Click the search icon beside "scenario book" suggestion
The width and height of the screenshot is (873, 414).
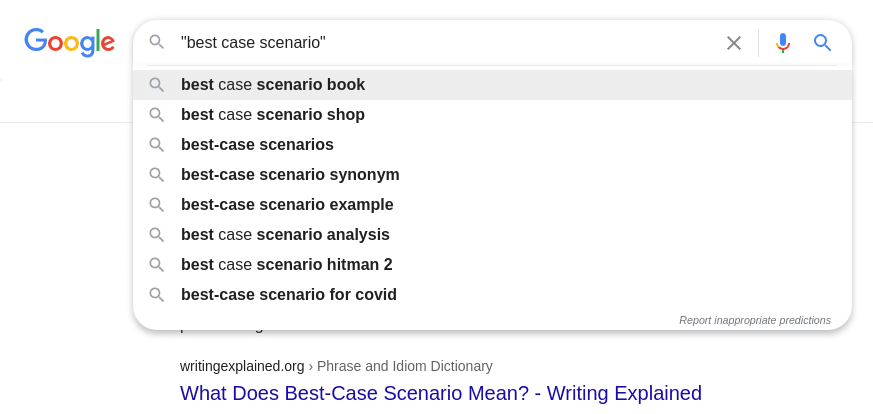(157, 85)
